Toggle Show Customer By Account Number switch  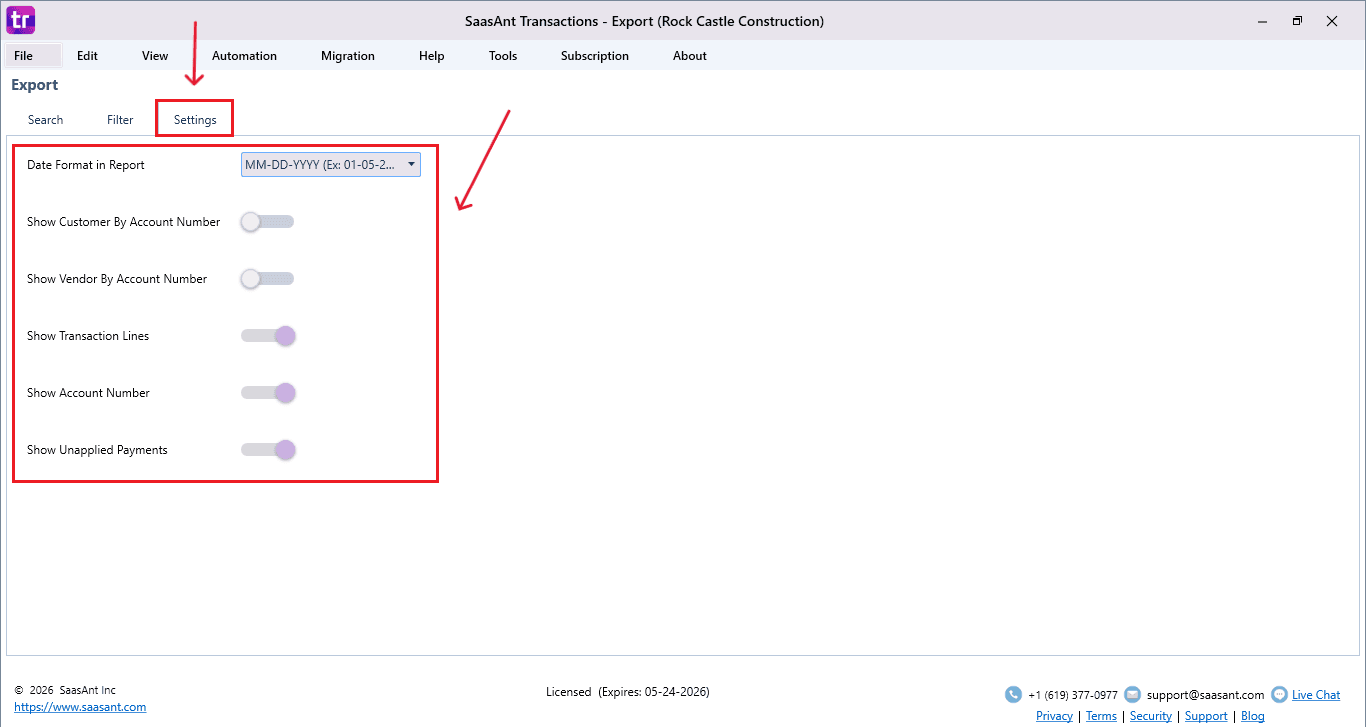pos(267,222)
